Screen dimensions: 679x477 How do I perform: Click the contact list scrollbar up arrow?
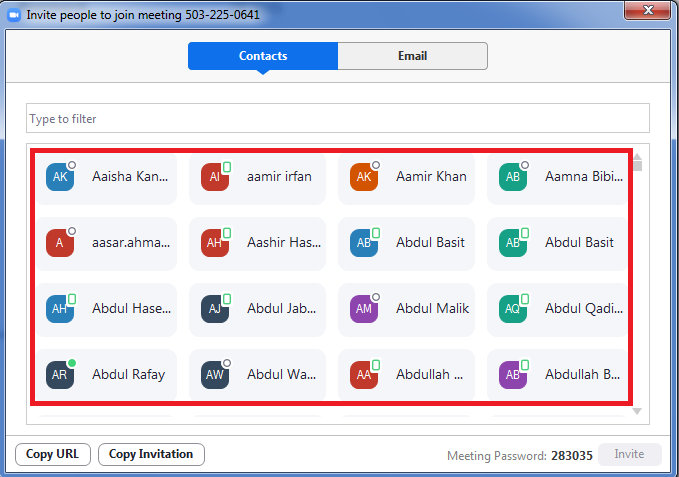[637, 157]
